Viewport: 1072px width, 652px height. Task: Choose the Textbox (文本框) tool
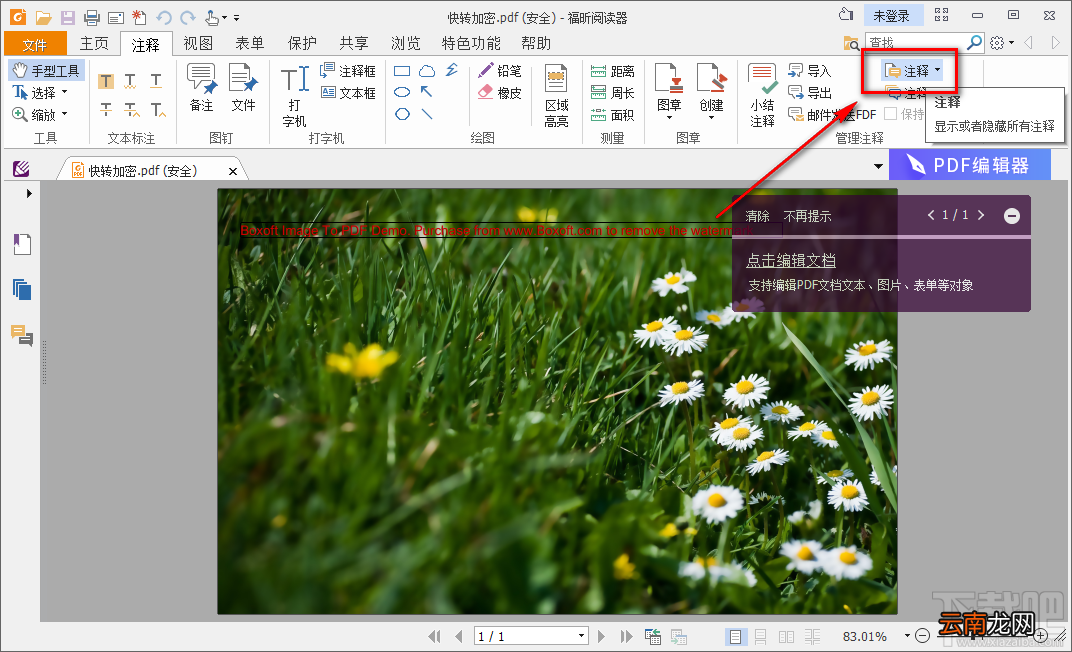[348, 92]
